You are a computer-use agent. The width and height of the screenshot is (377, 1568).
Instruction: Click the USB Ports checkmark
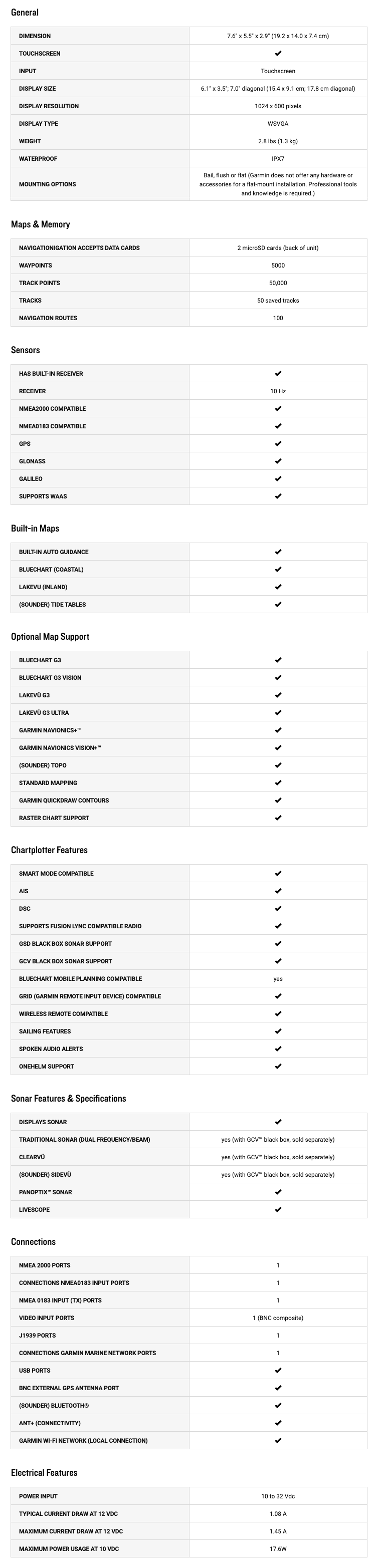pos(278,1371)
